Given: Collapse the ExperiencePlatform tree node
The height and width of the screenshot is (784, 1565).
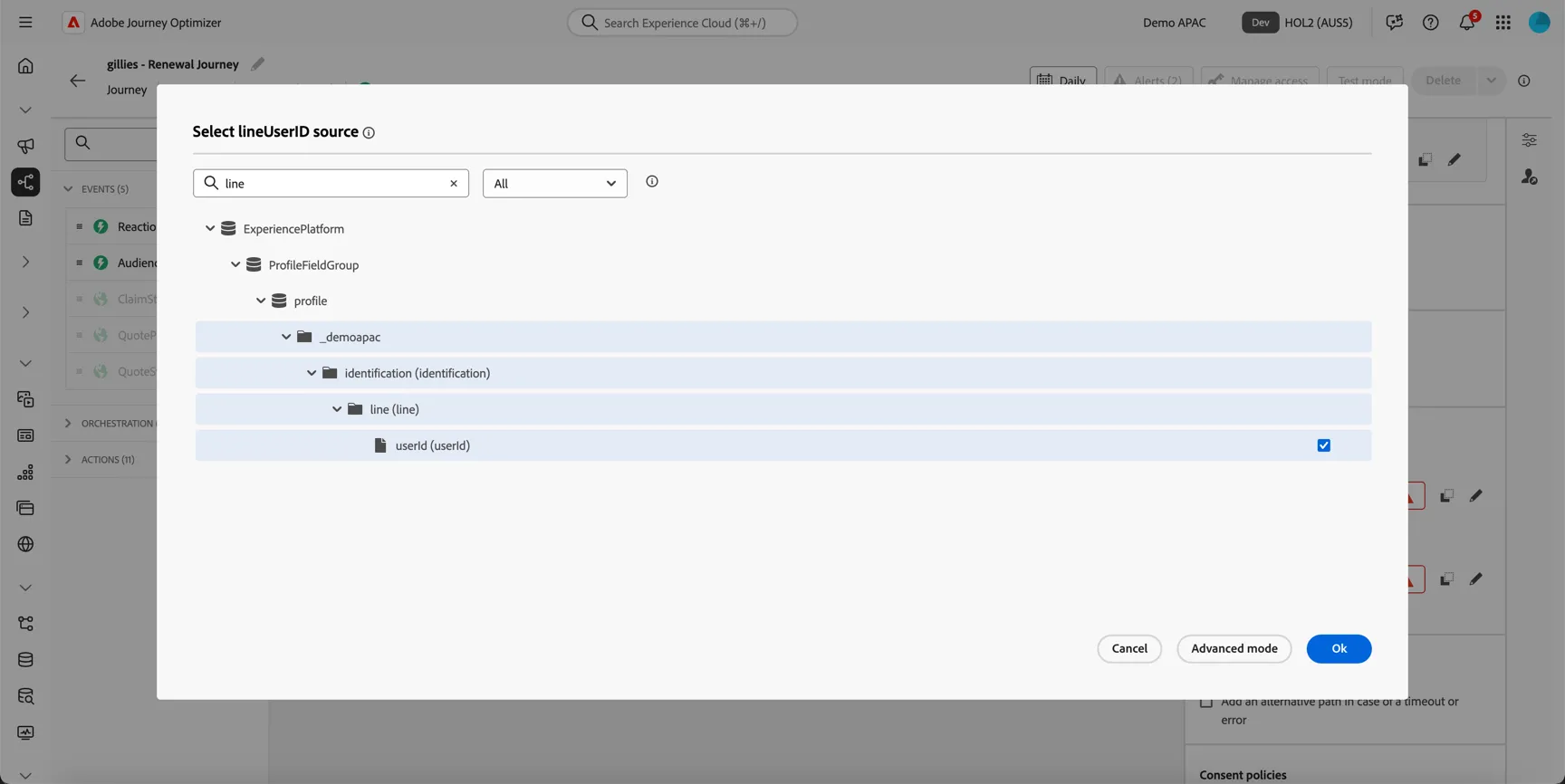Looking at the screenshot, I should 210,228.
